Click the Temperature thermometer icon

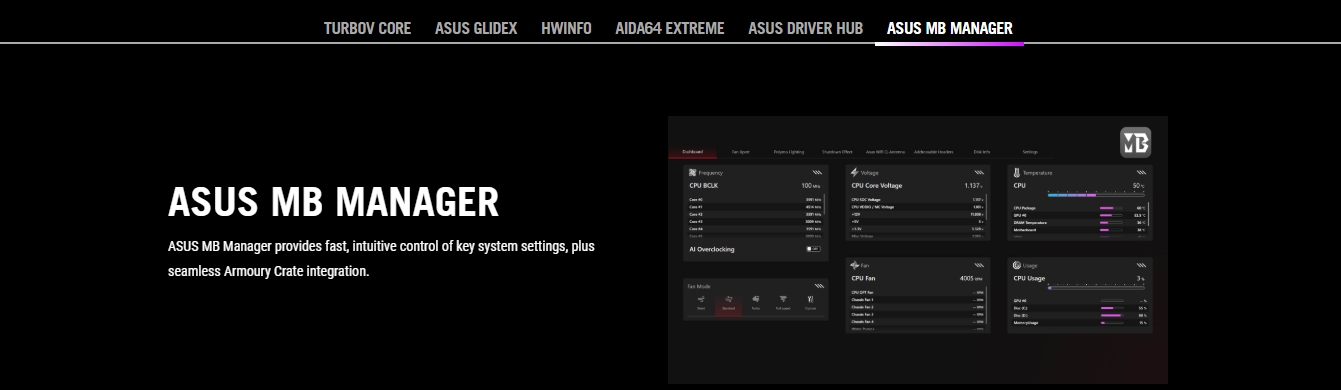point(1016,173)
